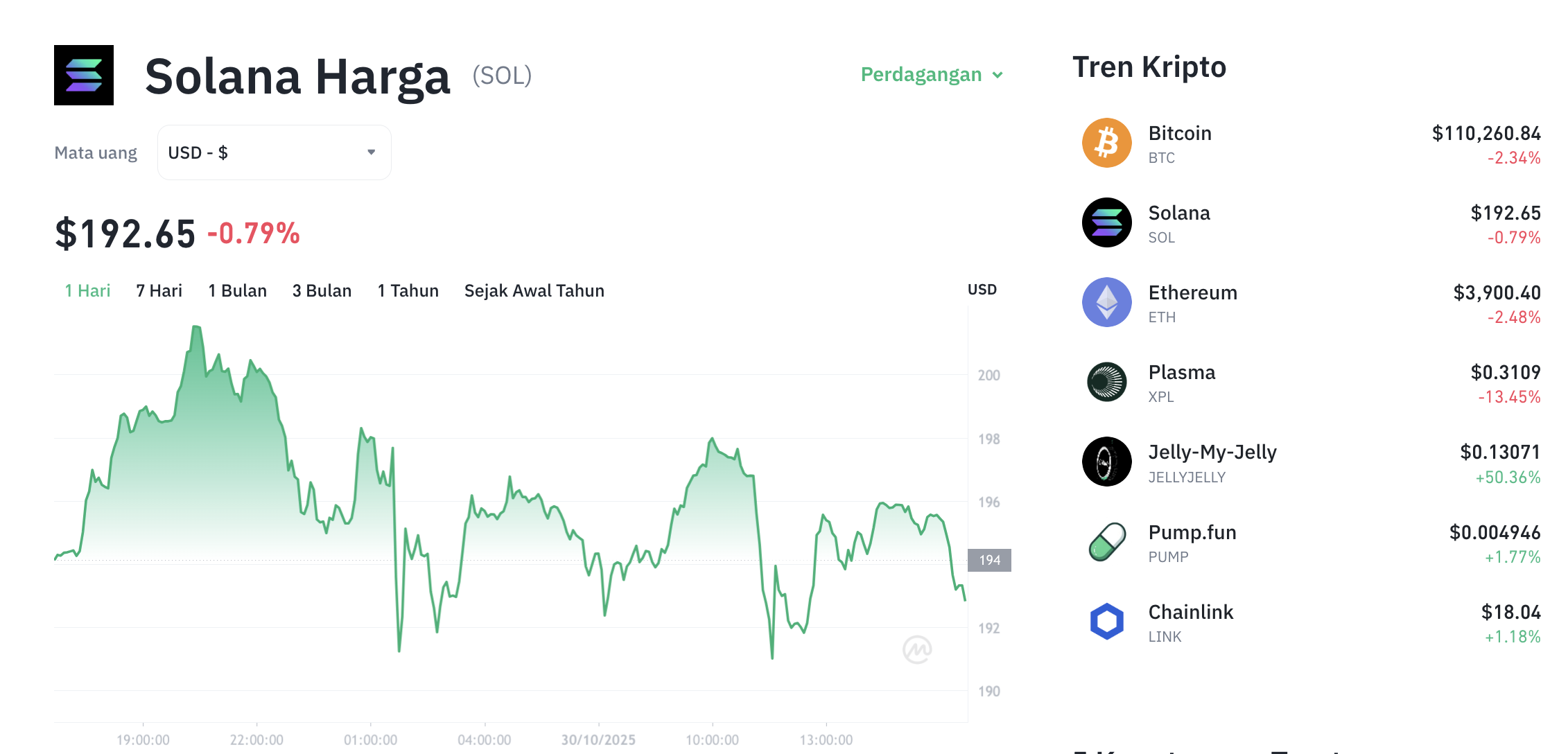Viewport: 1568px width, 754px height.
Task: Click the Ethereum ETH icon
Action: pyautogui.click(x=1106, y=302)
